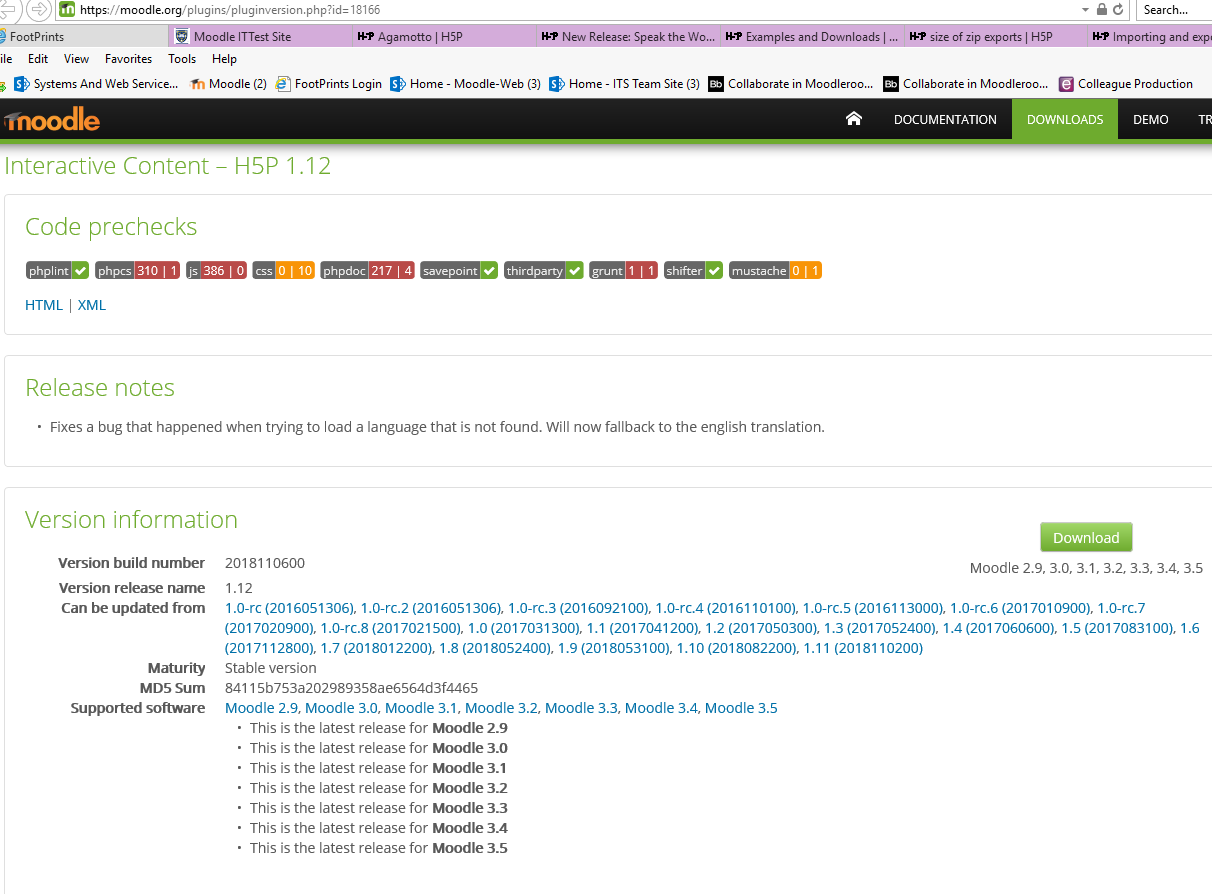Screen dimensions: 1212x894
Task: Click the thirdparty precheck badge
Action: [x=544, y=271]
